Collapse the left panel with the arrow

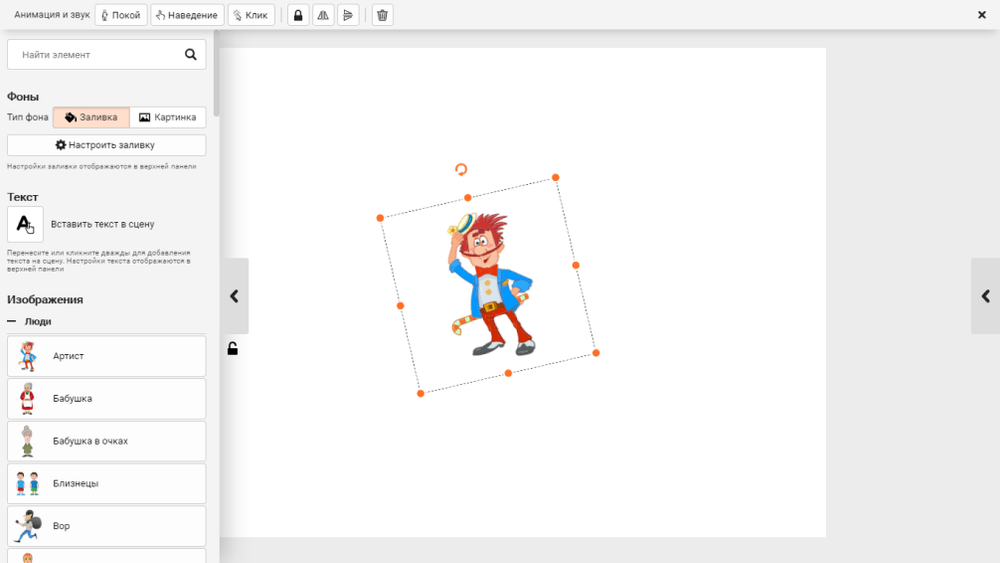(234, 296)
